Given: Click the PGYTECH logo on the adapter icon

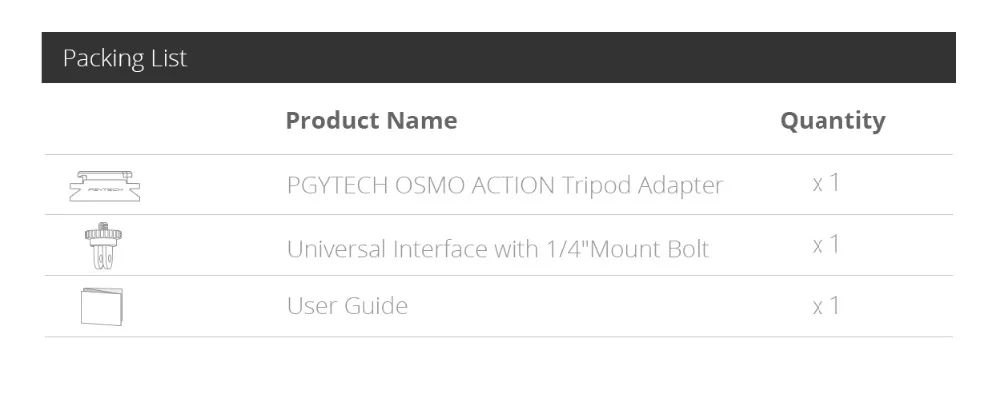Looking at the screenshot, I should tap(104, 188).
